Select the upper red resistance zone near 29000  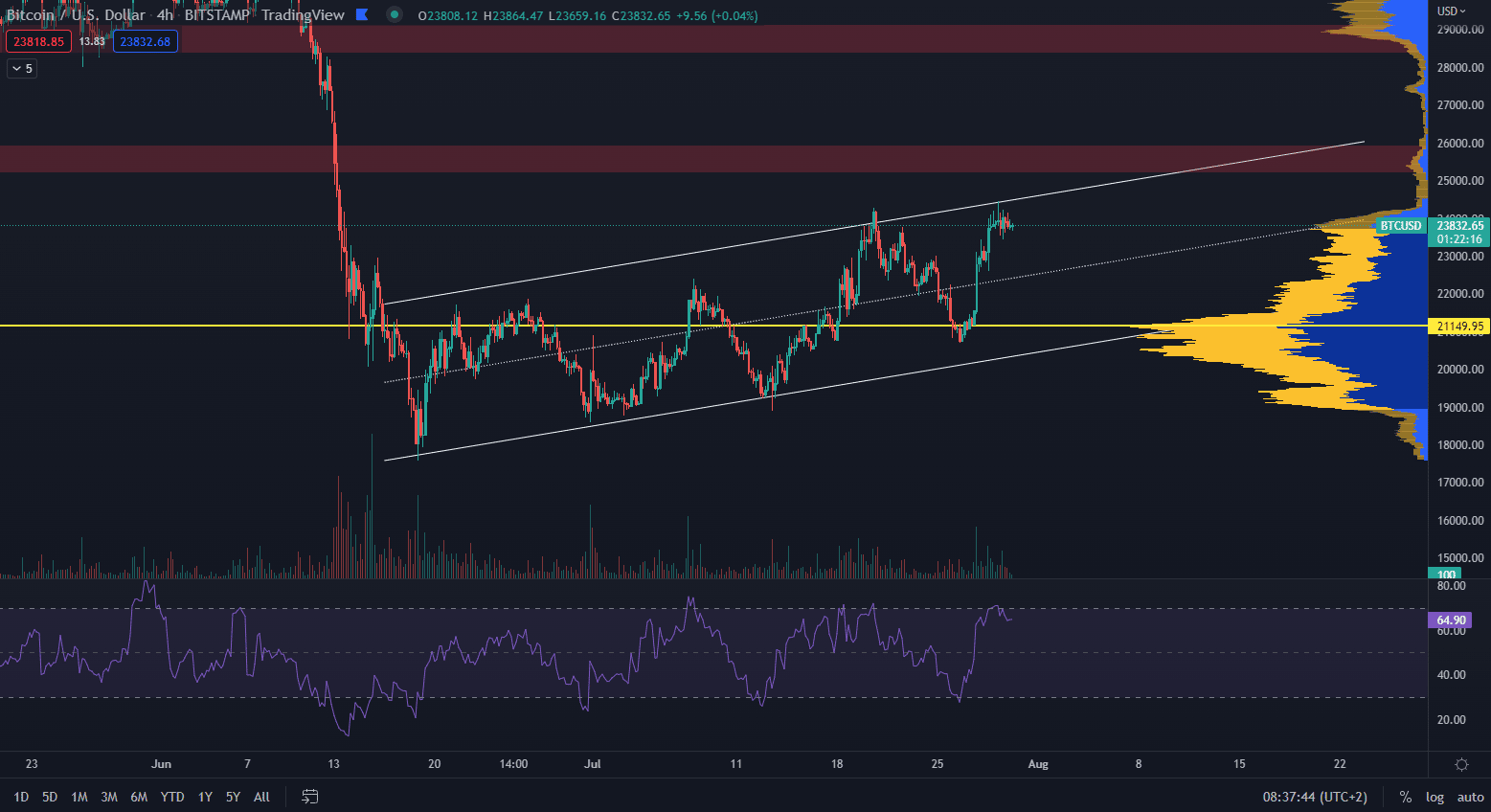click(x=670, y=39)
